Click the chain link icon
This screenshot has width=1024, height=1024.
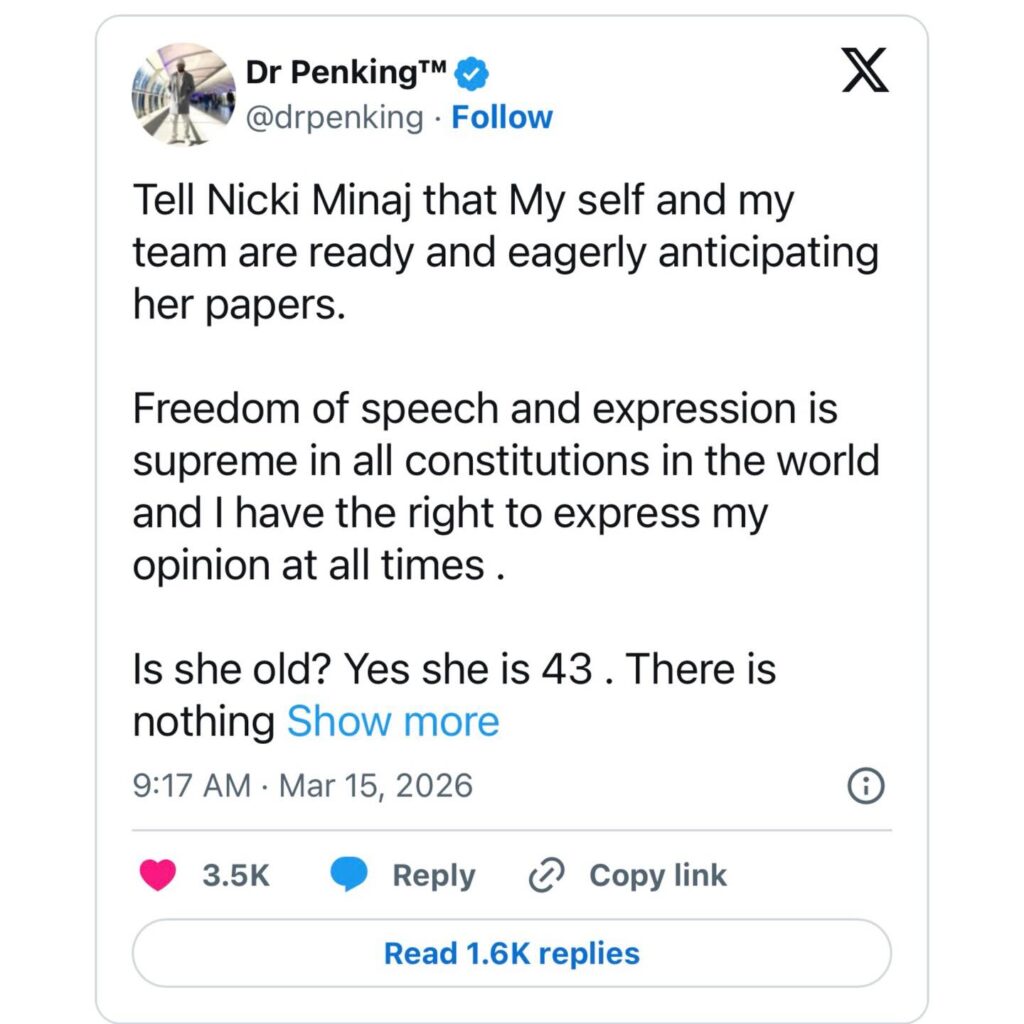547,876
